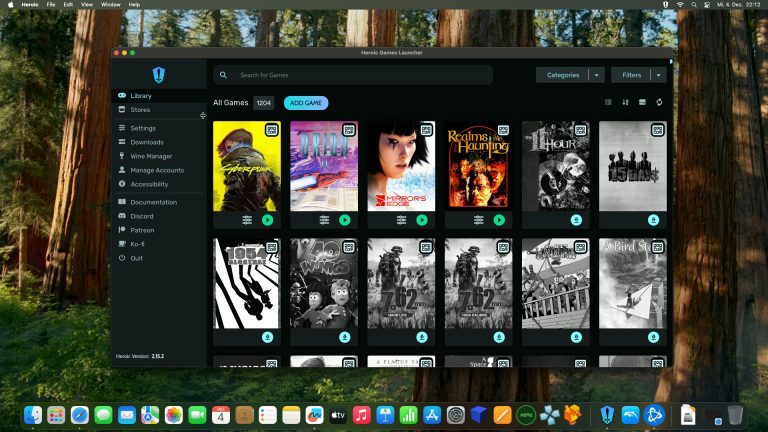Viewport: 768px width, 432px height.
Task: Click Heroic shield icon in Dock
Action: click(x=607, y=415)
